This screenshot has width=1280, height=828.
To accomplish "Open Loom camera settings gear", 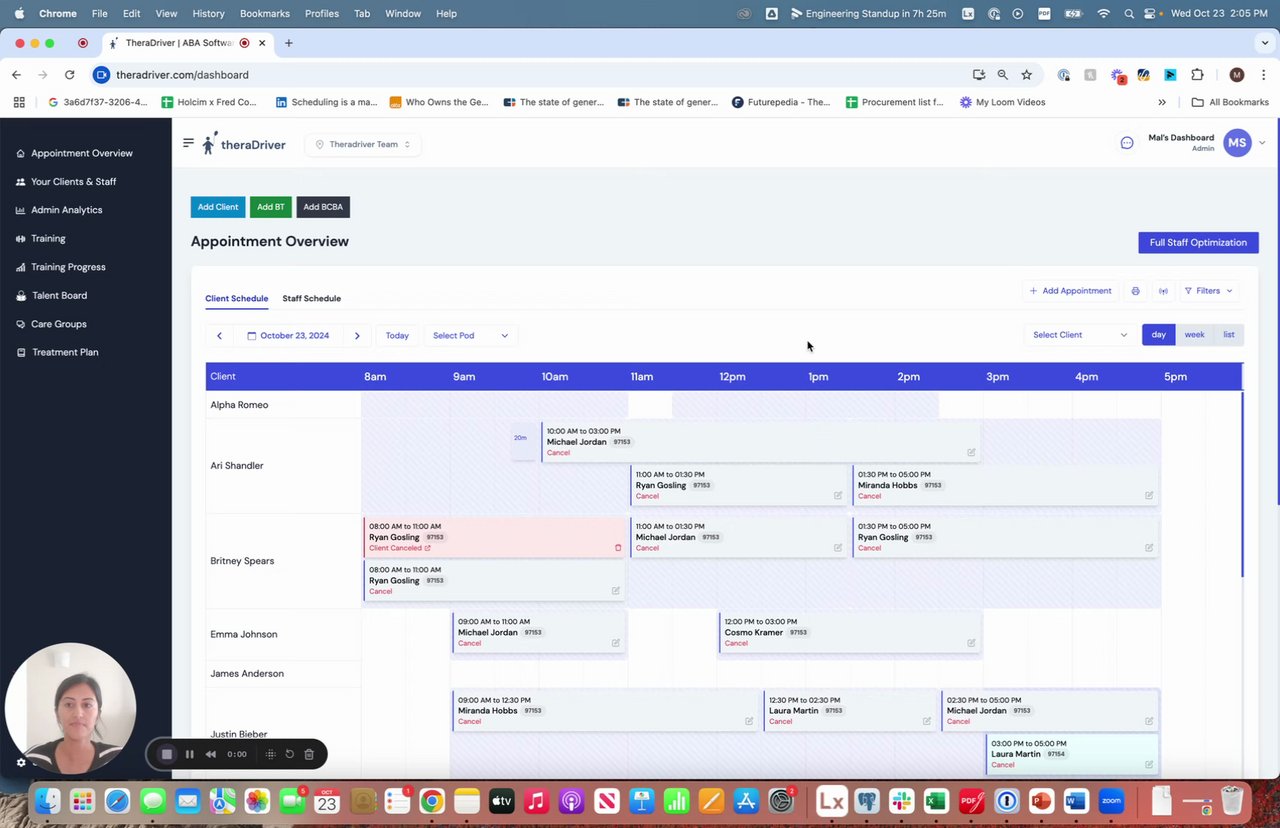I will tap(21, 762).
